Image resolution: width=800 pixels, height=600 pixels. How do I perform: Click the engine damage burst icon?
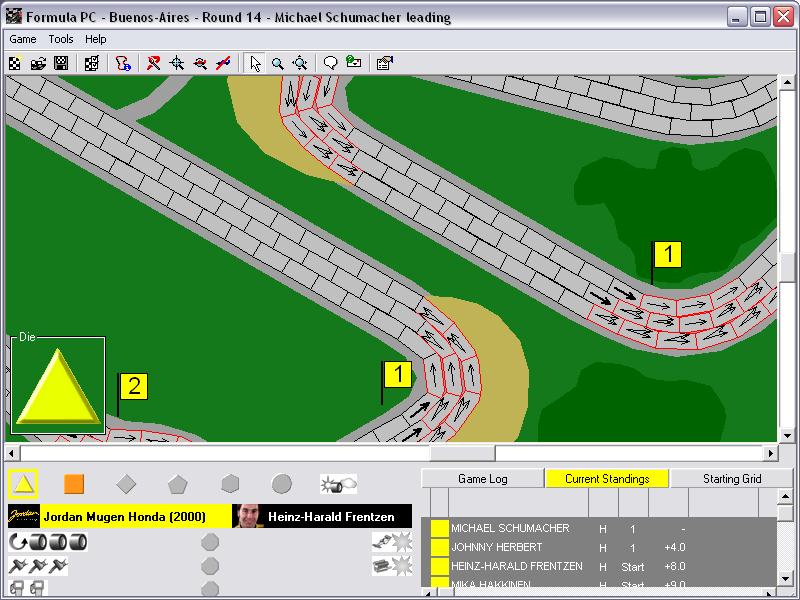pyautogui.click(x=392, y=566)
